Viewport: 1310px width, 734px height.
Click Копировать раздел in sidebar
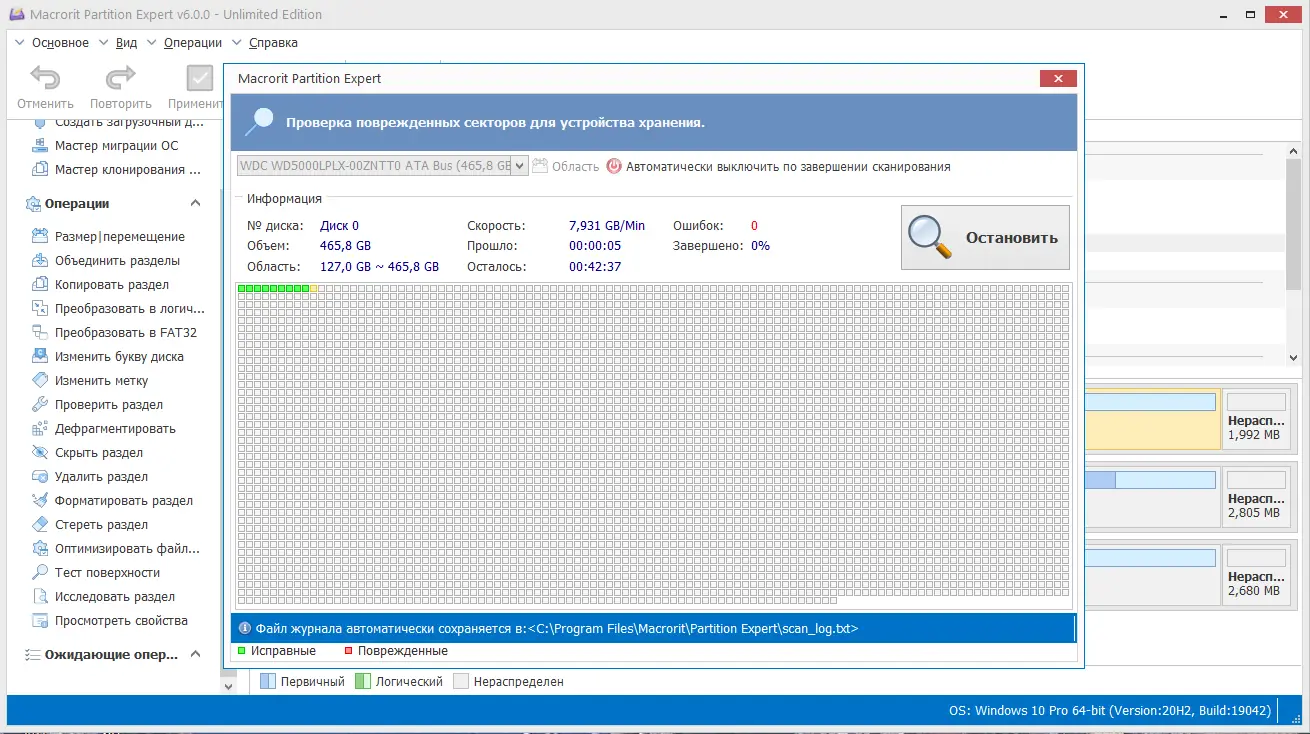click(101, 285)
